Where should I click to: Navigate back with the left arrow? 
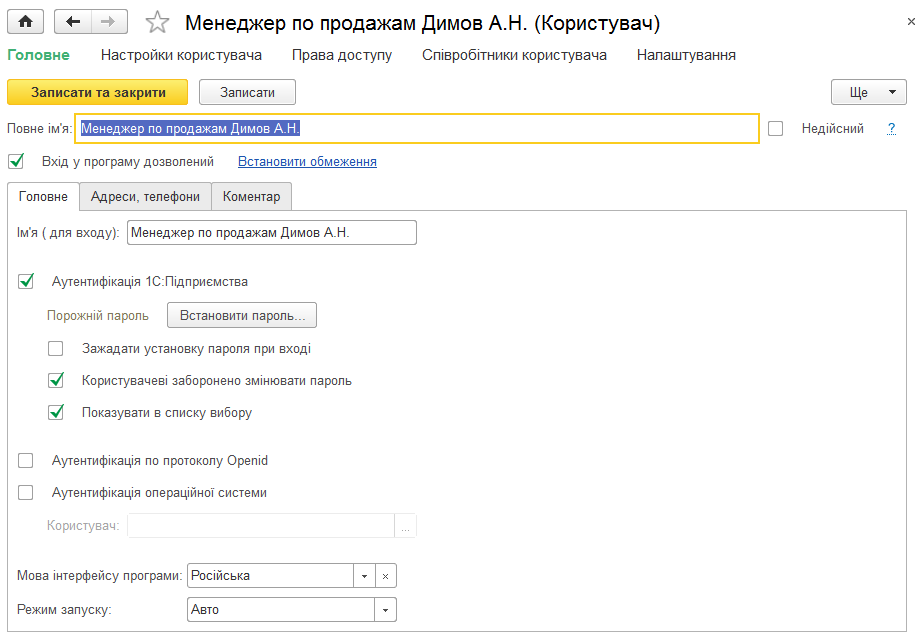tap(72, 22)
